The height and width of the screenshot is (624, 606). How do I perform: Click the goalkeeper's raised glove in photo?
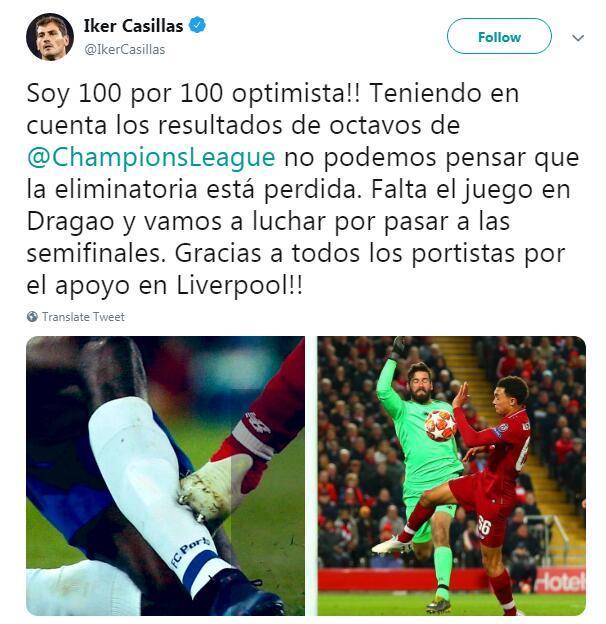[399, 347]
